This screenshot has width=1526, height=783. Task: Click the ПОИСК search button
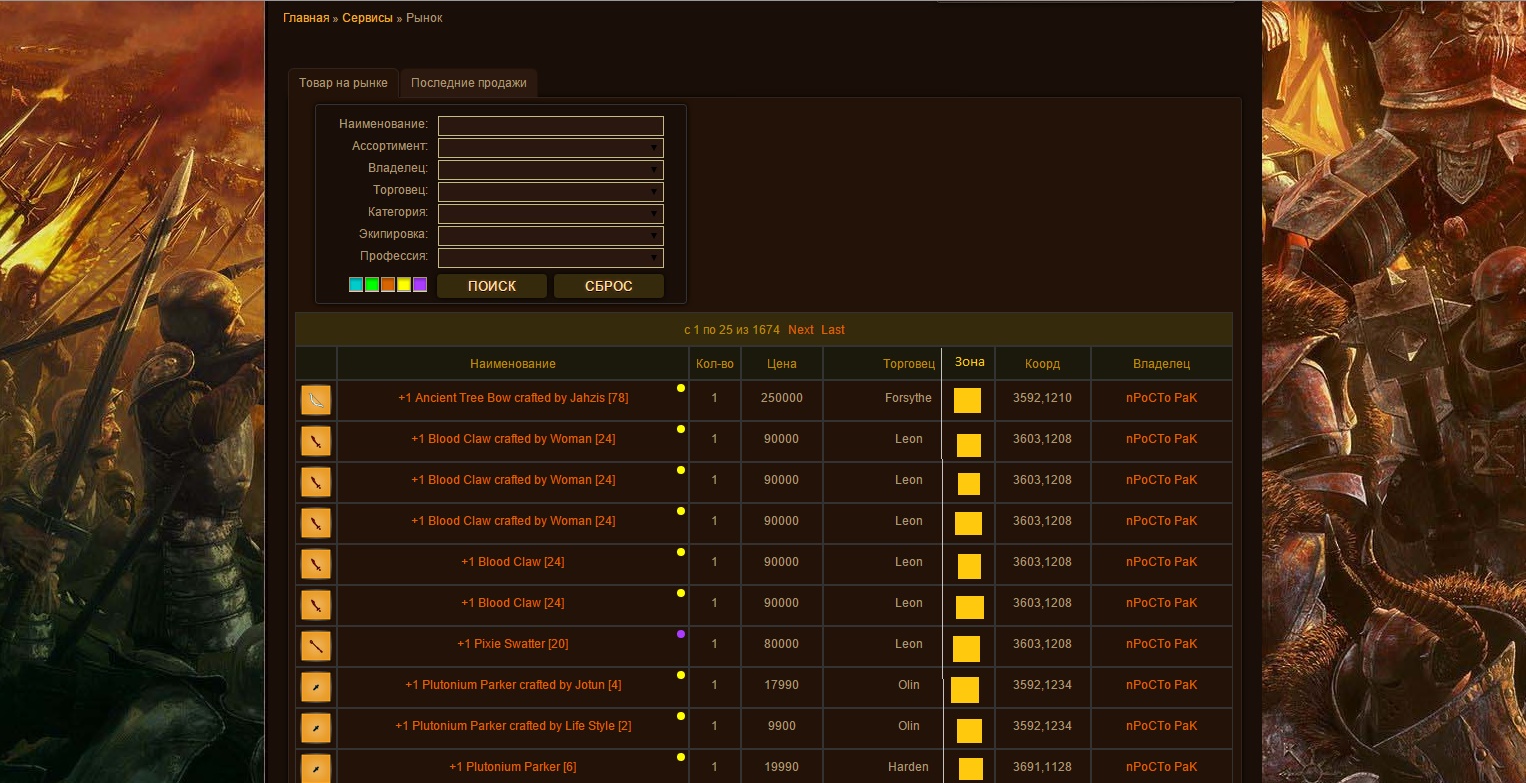point(492,286)
